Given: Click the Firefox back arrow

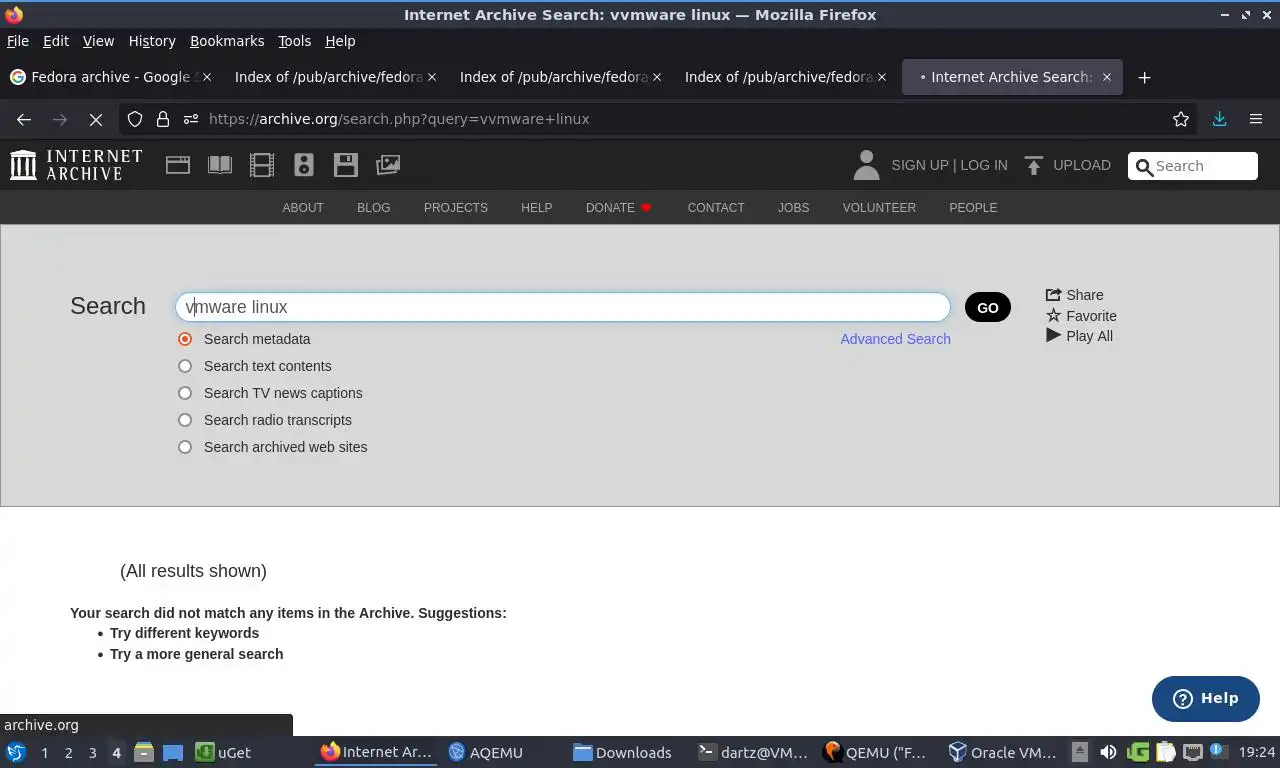Looking at the screenshot, I should (x=24, y=119).
